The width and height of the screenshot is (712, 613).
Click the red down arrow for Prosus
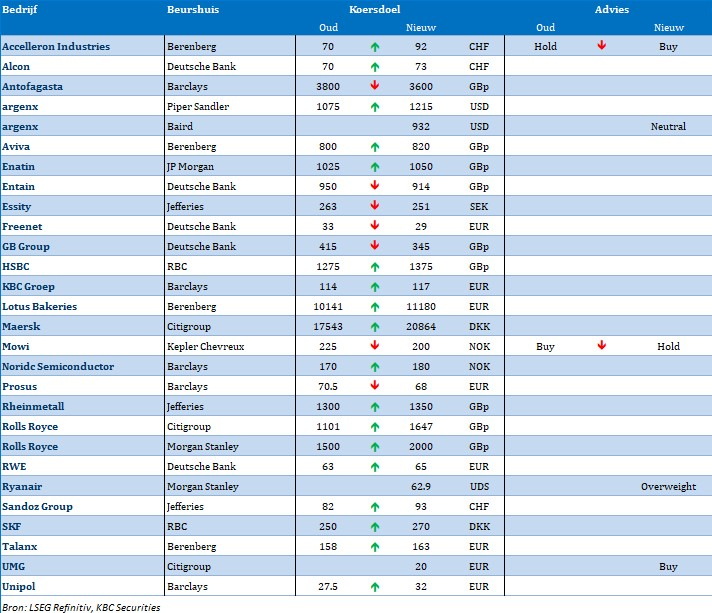point(375,385)
